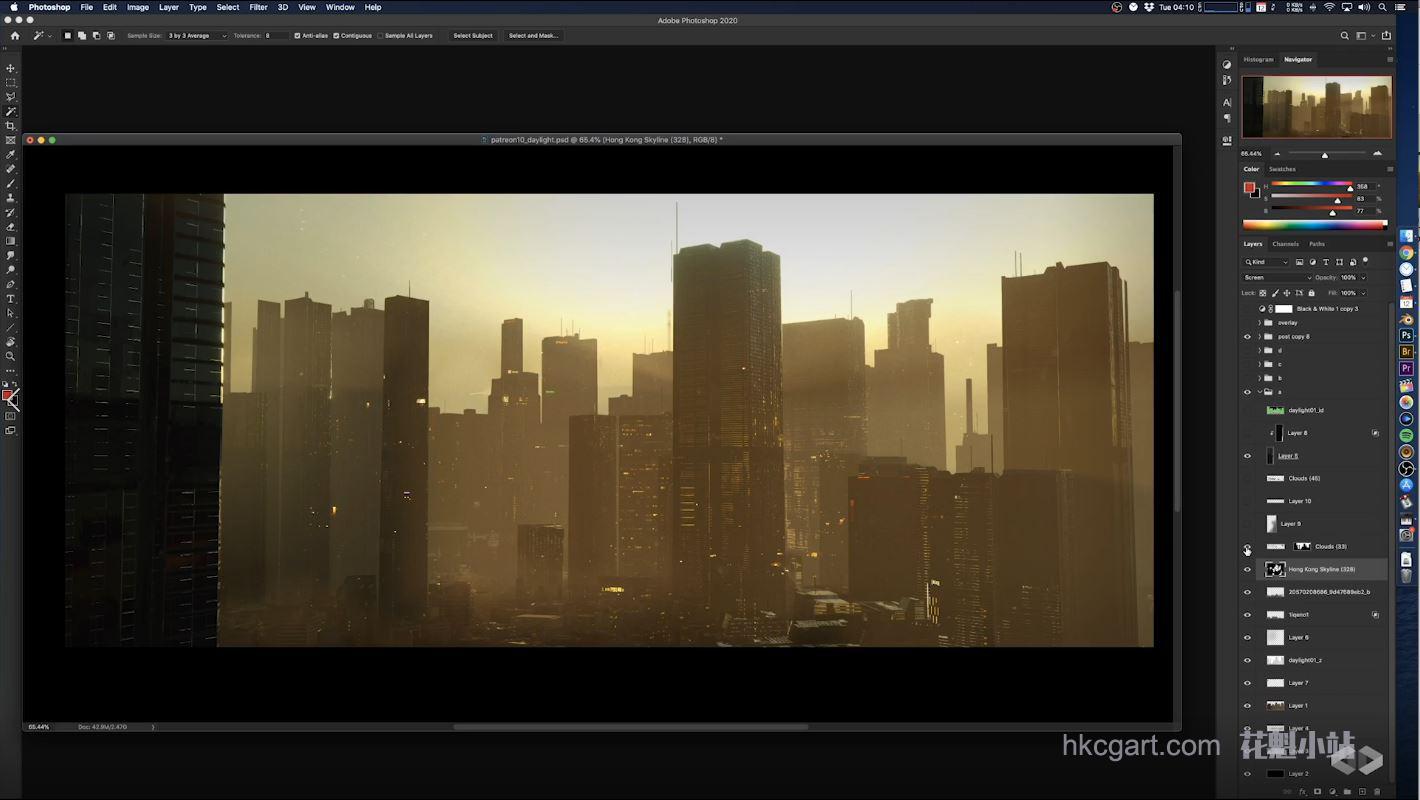Screen dimensions: 1420x800
Task: Click the Tolerance input field
Action: pos(277,35)
